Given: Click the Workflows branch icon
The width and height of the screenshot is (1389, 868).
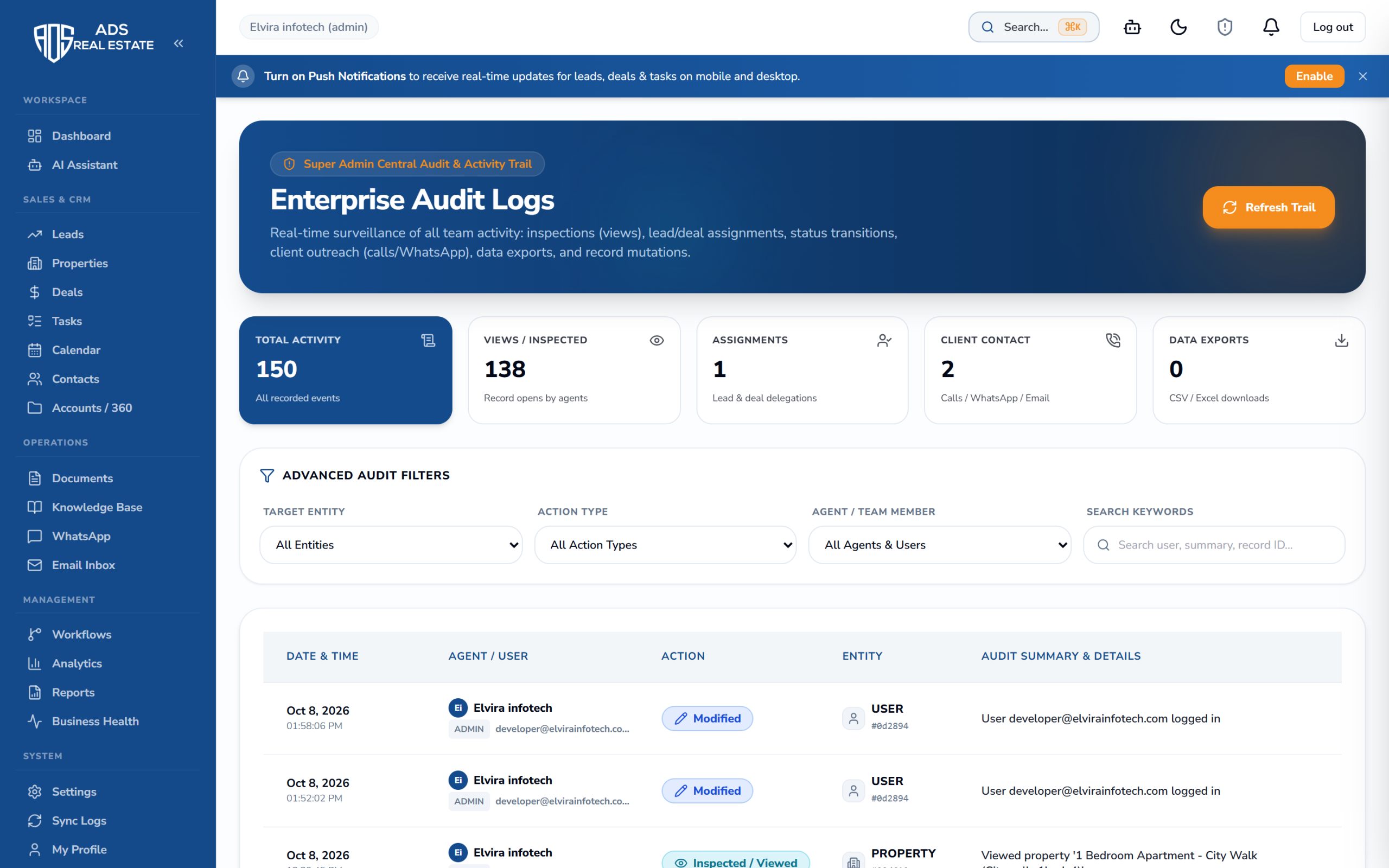Looking at the screenshot, I should [34, 634].
